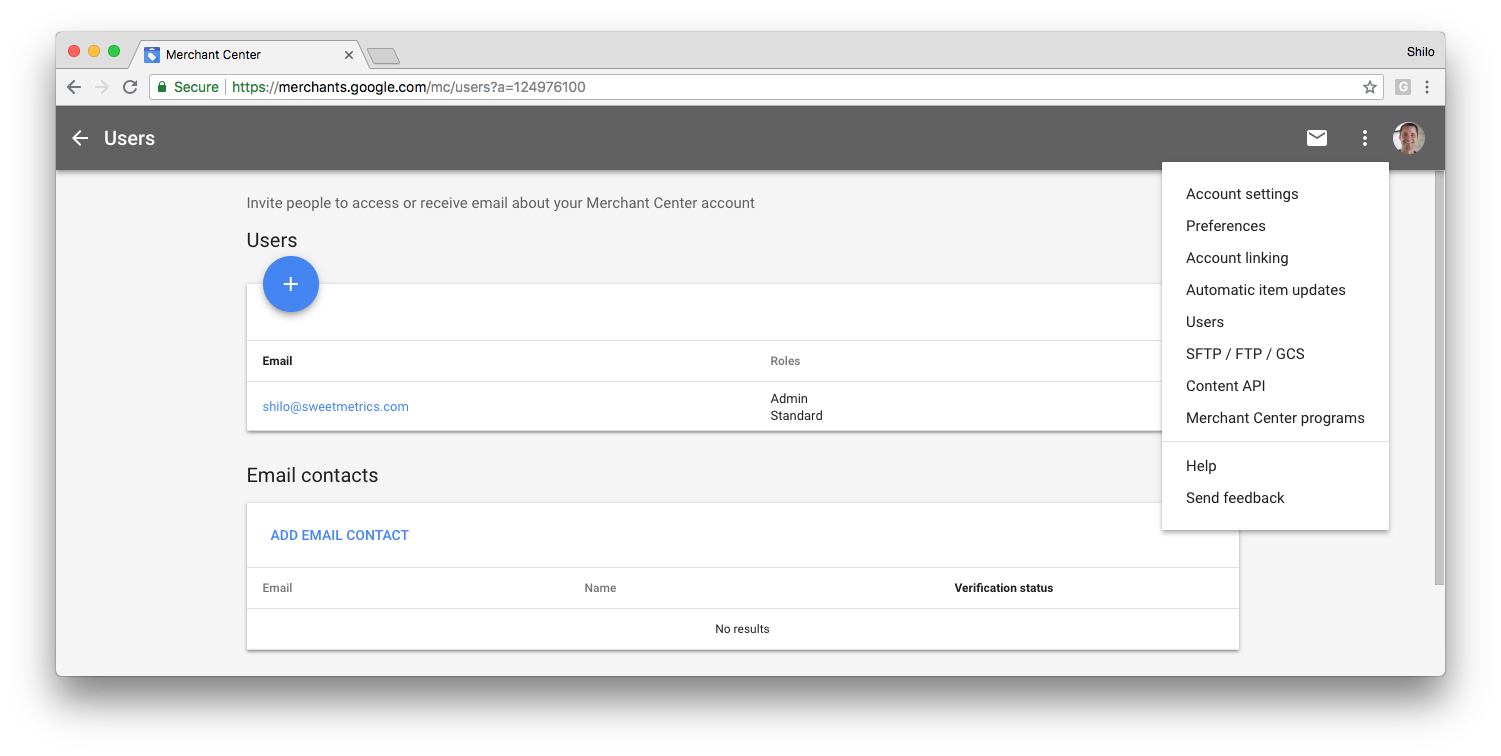The width and height of the screenshot is (1501, 756).
Task: Click the page vertical scrollbar
Action: 1439,378
